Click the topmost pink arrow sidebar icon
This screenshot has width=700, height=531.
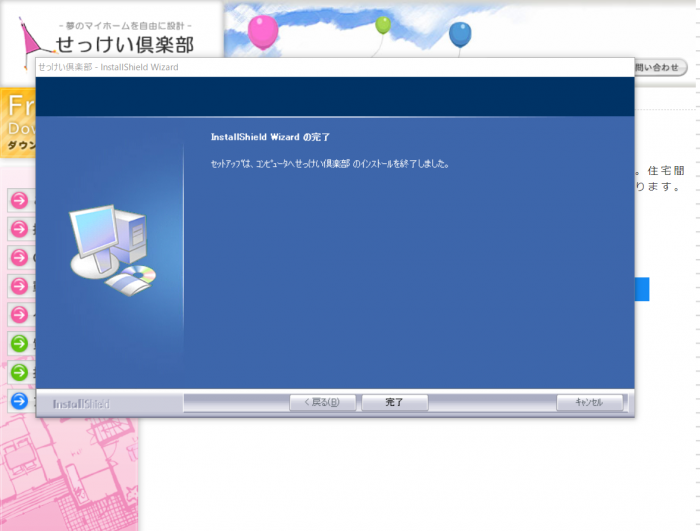point(19,201)
